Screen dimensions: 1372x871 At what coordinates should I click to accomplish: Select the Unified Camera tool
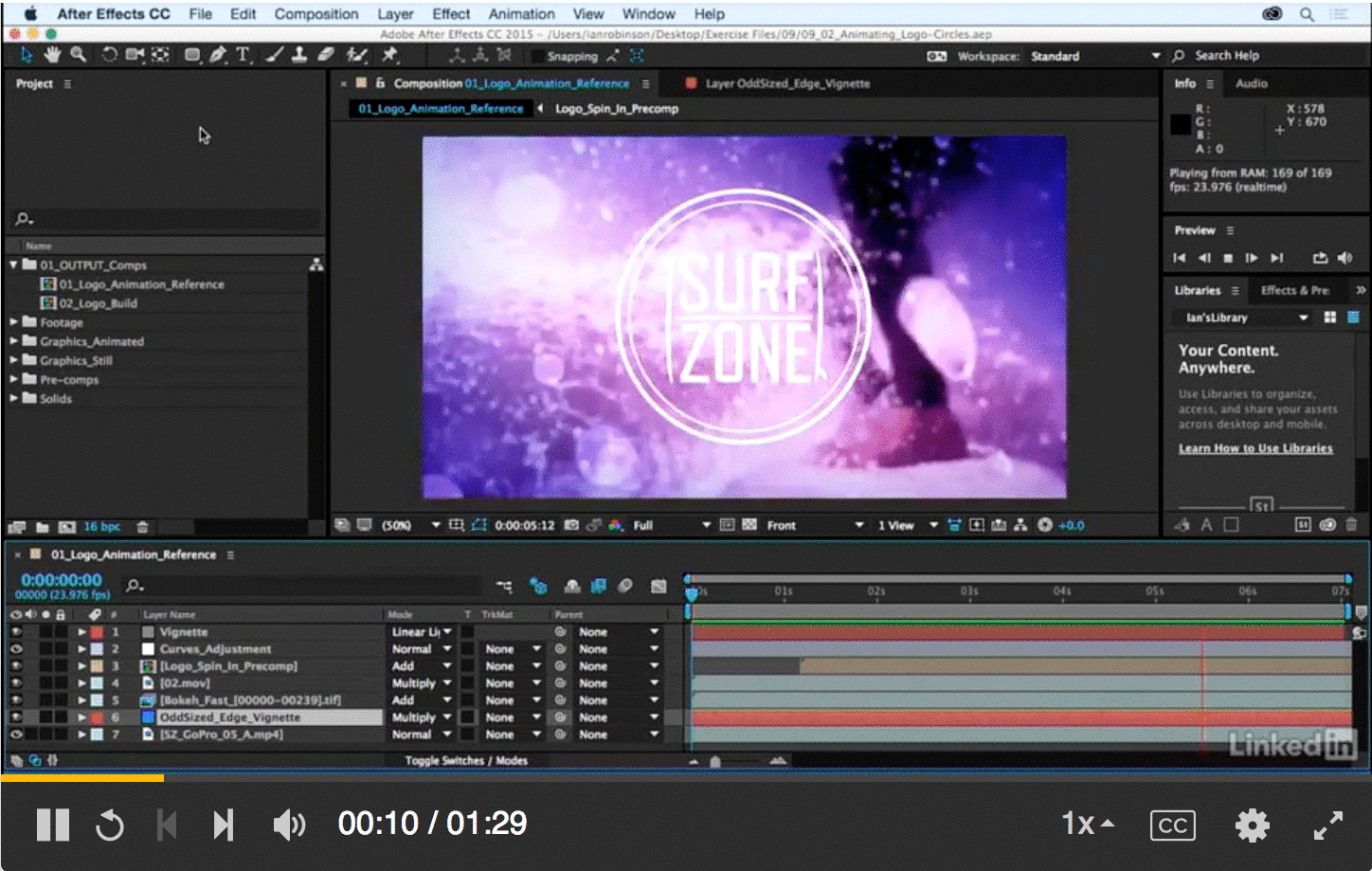(135, 55)
